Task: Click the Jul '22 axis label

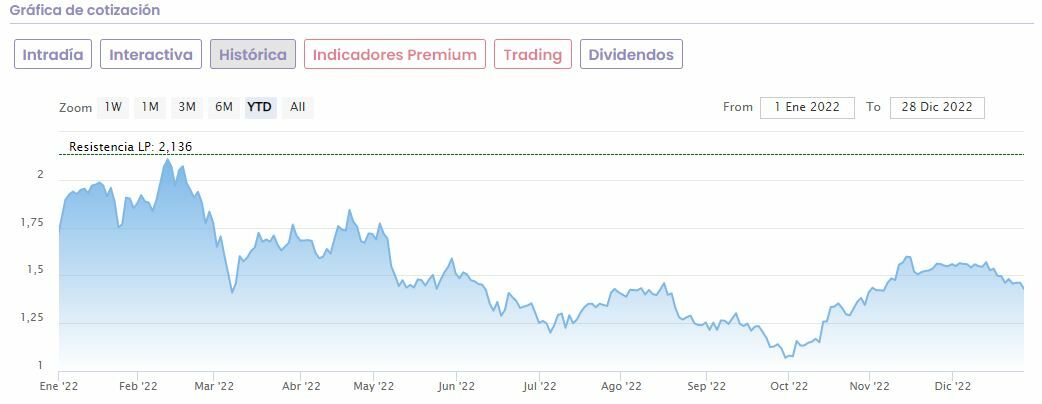Action: point(540,386)
